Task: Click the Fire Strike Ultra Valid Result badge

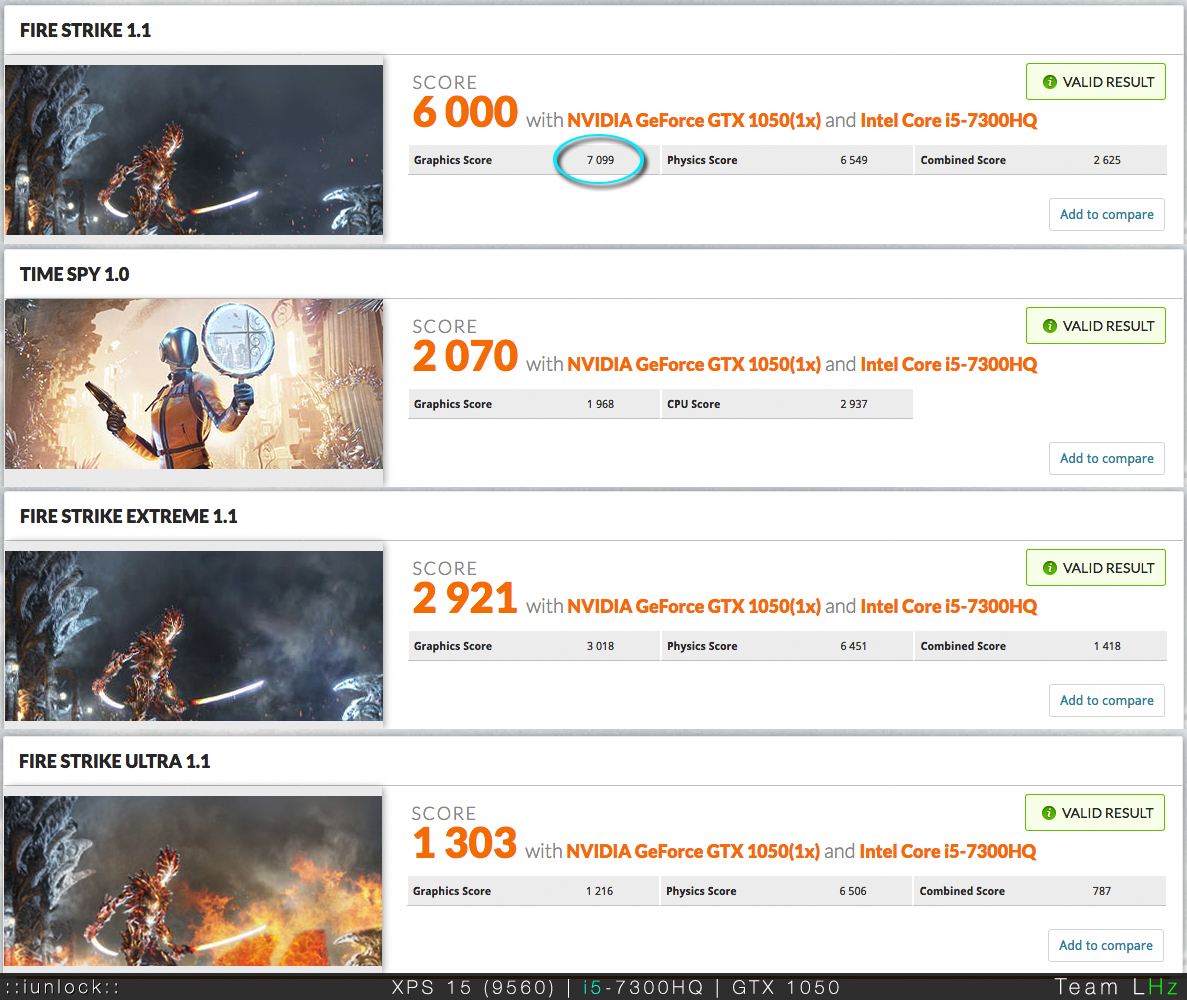Action: (1095, 812)
